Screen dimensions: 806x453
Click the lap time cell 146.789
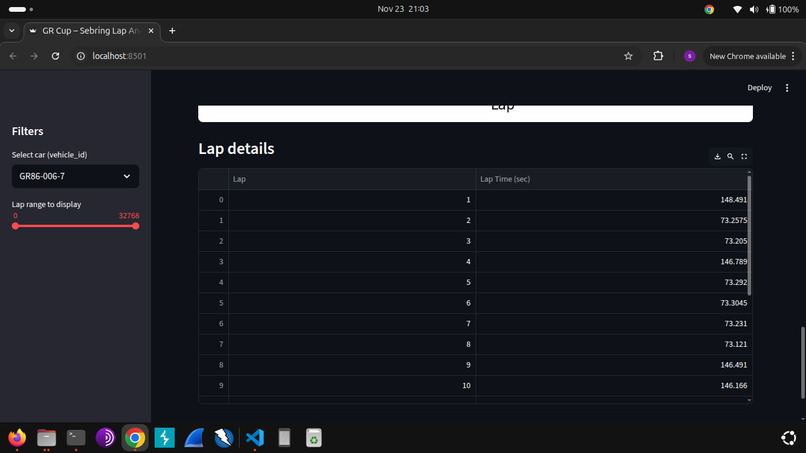tap(611, 261)
